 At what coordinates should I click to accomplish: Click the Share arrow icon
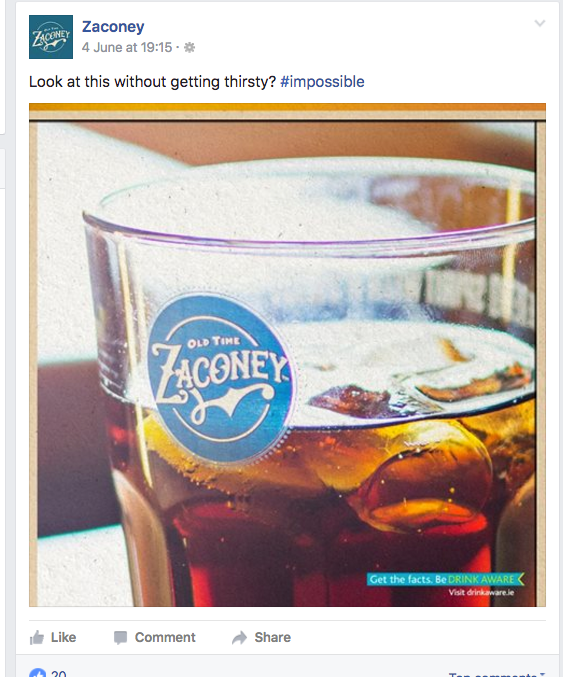coord(239,638)
